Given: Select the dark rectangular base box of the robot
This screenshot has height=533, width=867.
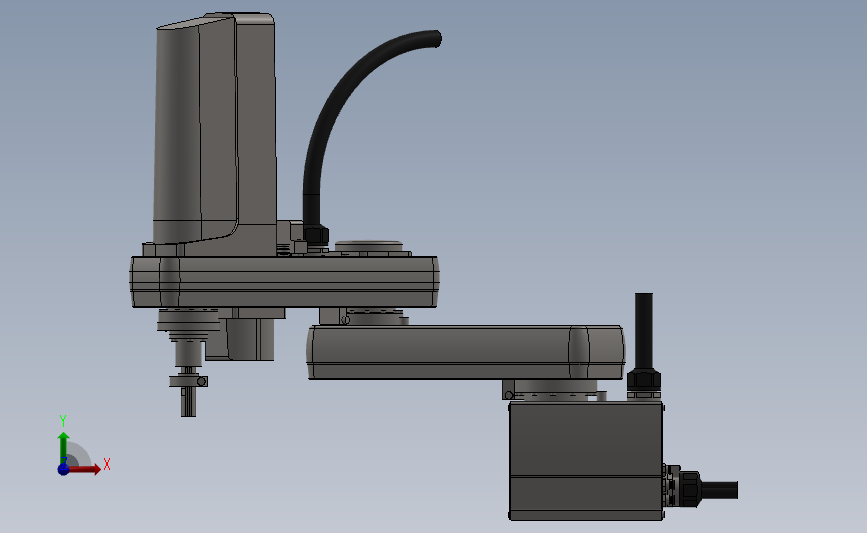Looking at the screenshot, I should tap(586, 460).
